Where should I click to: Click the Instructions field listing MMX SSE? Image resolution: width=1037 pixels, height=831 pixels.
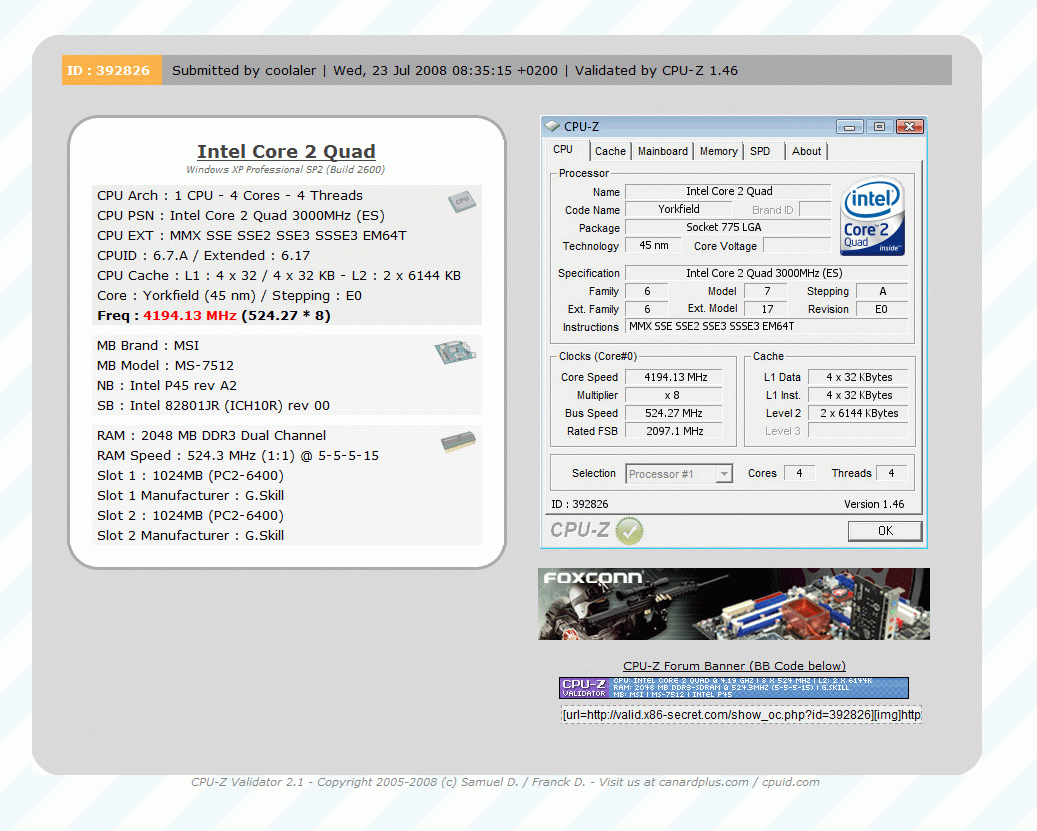(767, 327)
